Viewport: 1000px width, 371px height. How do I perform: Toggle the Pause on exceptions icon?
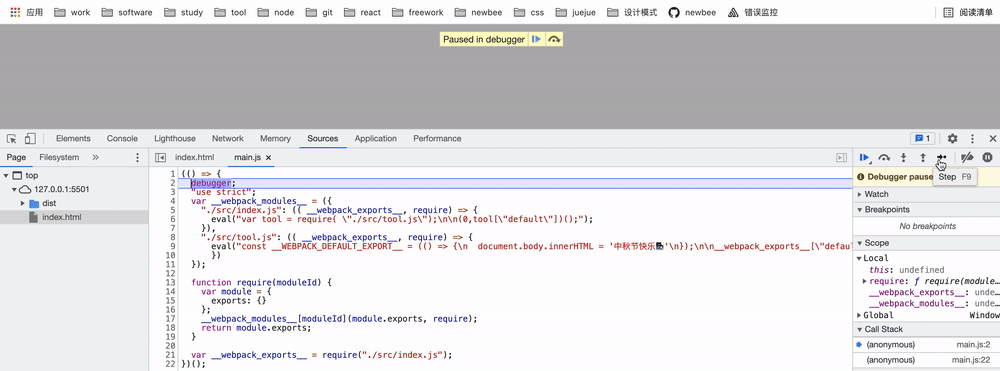pos(987,157)
